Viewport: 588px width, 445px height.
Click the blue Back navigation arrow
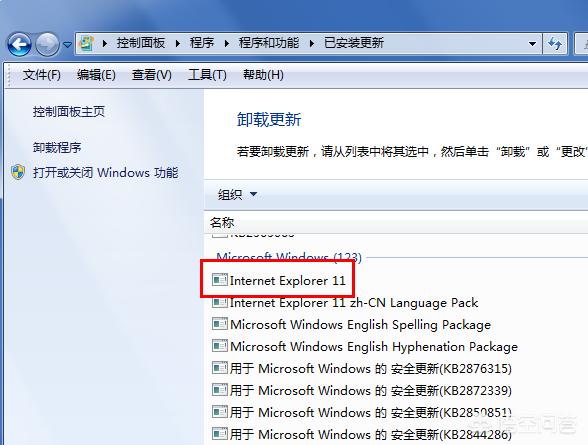coord(19,44)
